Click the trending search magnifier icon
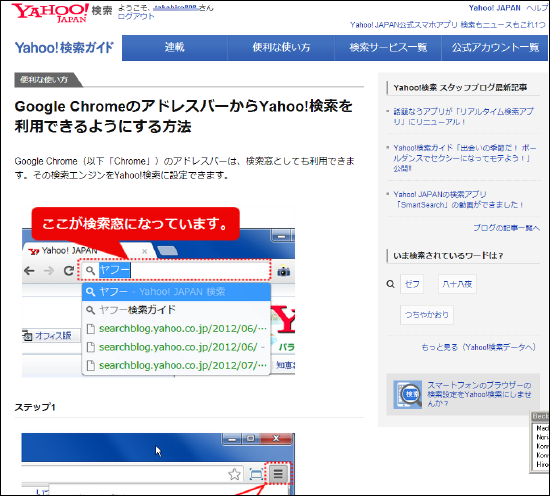This screenshot has height=496, width=550. 390,284
